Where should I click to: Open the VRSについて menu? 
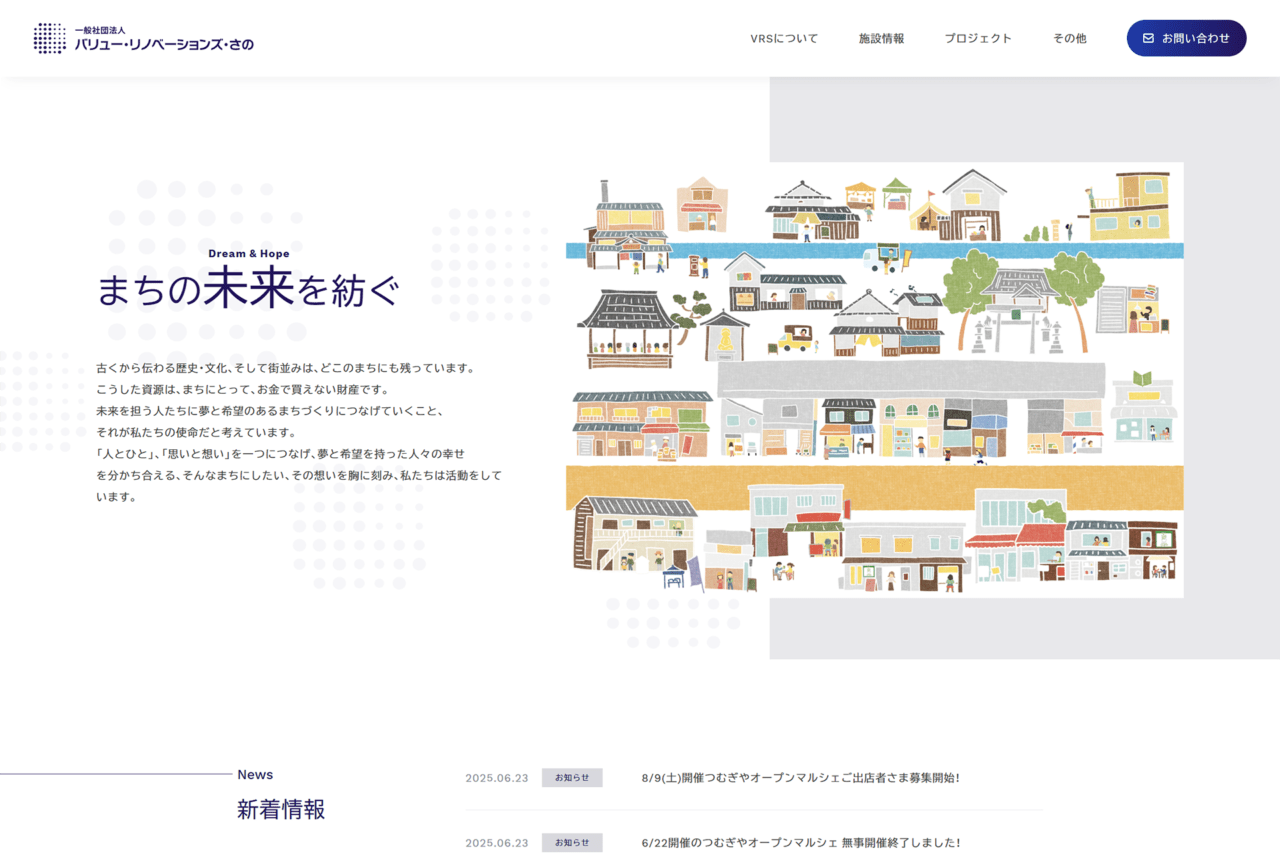(x=784, y=38)
